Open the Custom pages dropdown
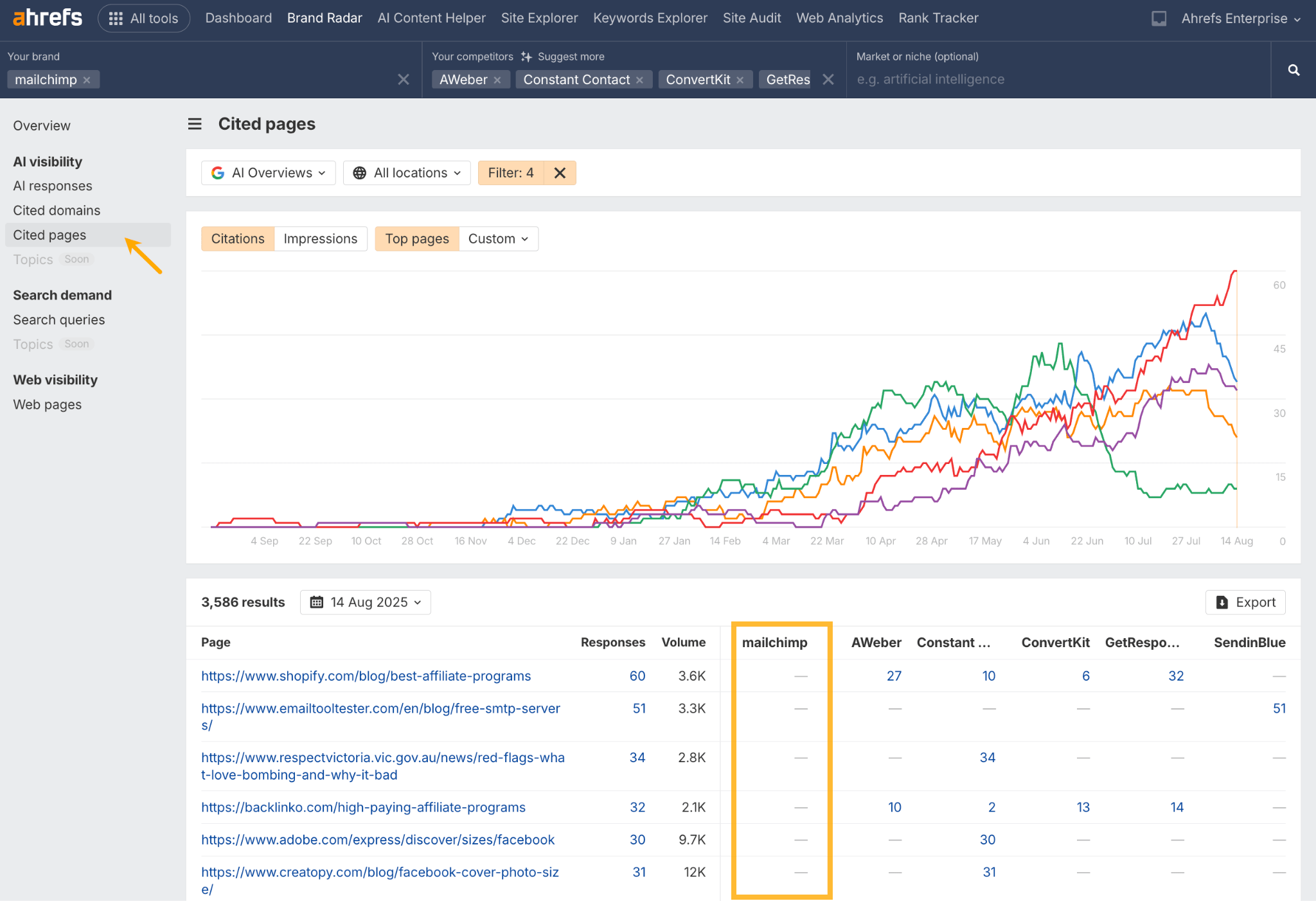This screenshot has height=901, width=1316. click(499, 238)
